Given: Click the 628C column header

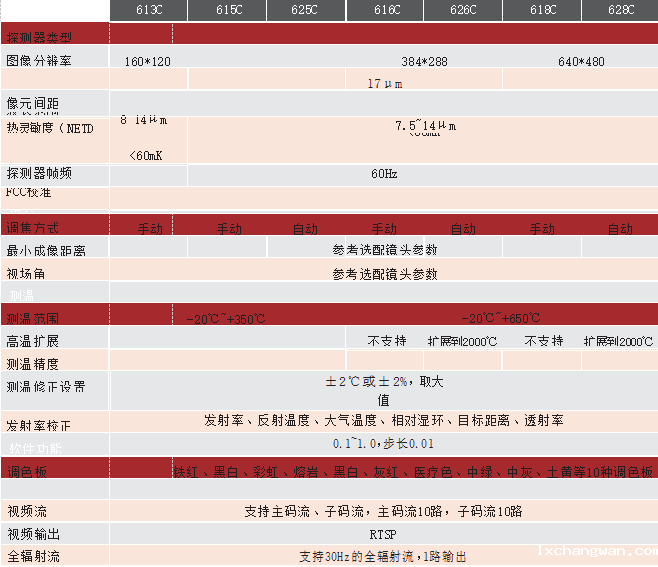Looking at the screenshot, I should [x=620, y=10].
